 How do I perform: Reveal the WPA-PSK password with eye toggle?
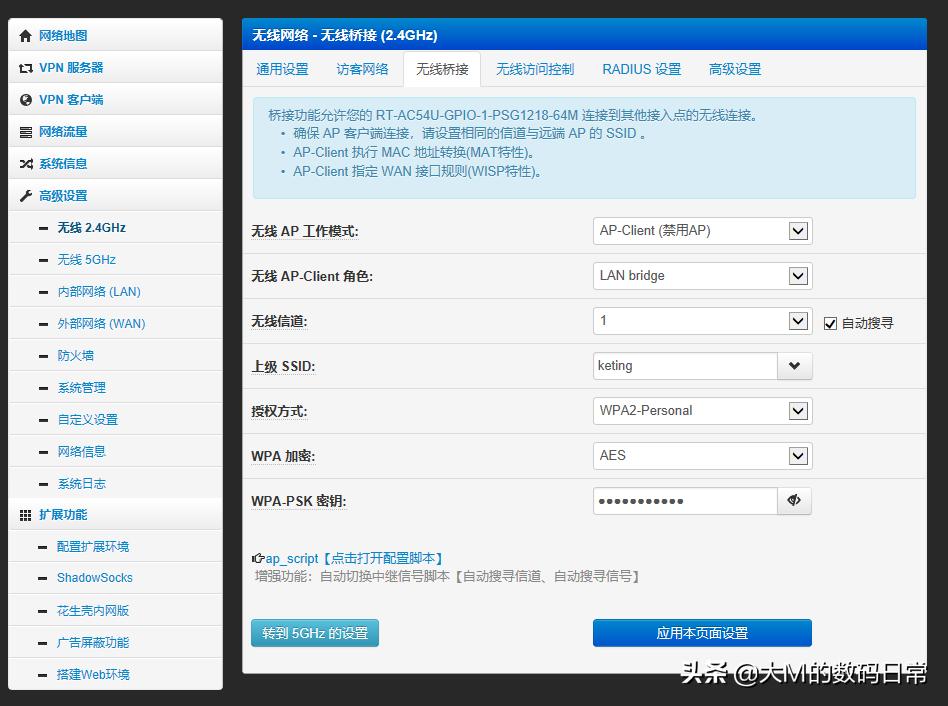click(x=794, y=500)
